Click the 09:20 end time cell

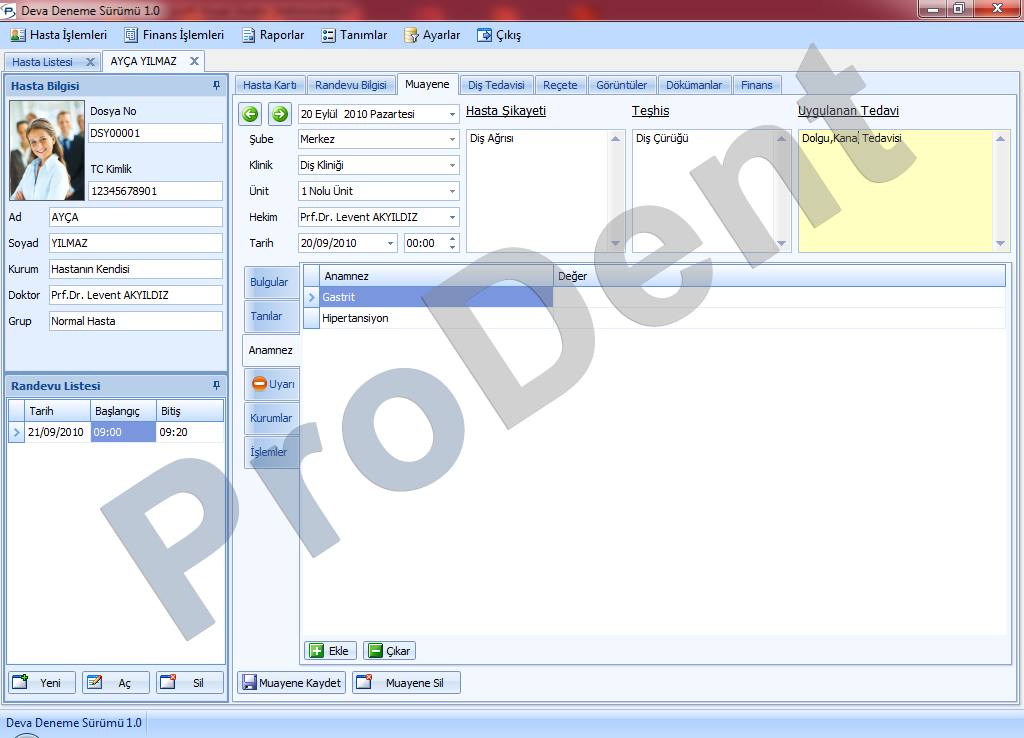(189, 432)
